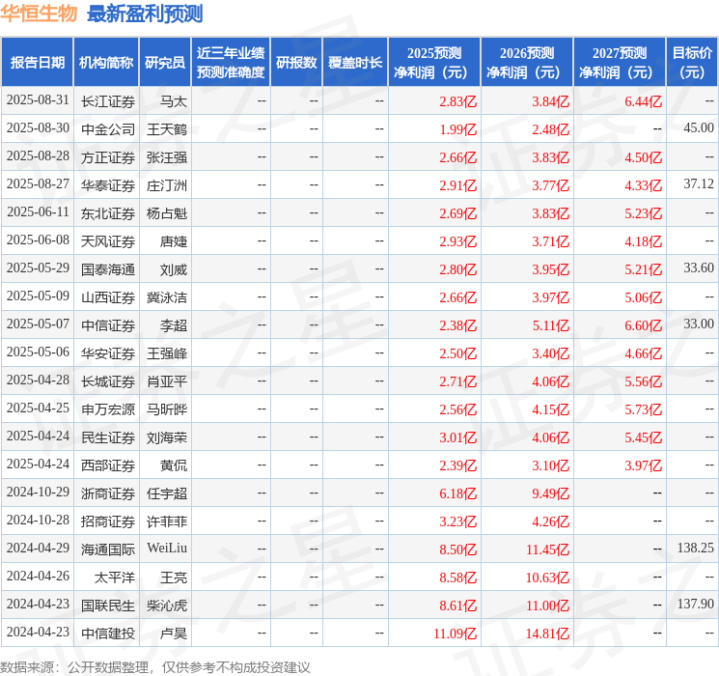
Task: Click 中信建投 institution cell
Action: pyautogui.click(x=108, y=633)
